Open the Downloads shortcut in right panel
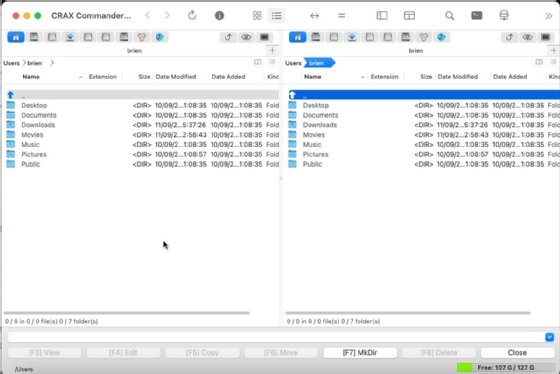Viewport: 560px width, 374px height. (351, 37)
